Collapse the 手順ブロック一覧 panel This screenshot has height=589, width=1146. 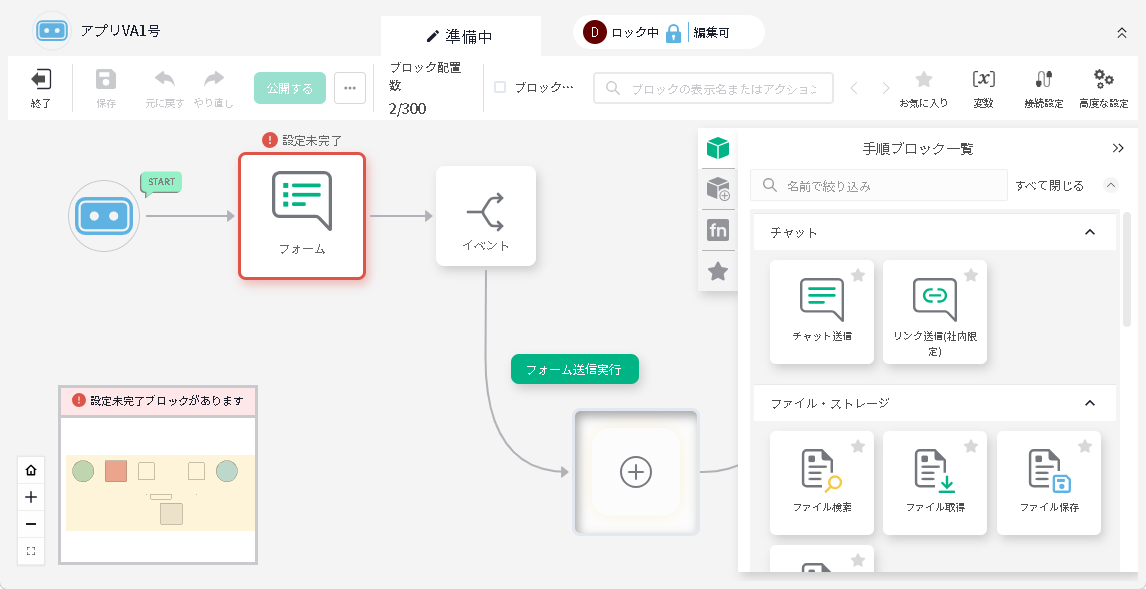pos(1118,148)
